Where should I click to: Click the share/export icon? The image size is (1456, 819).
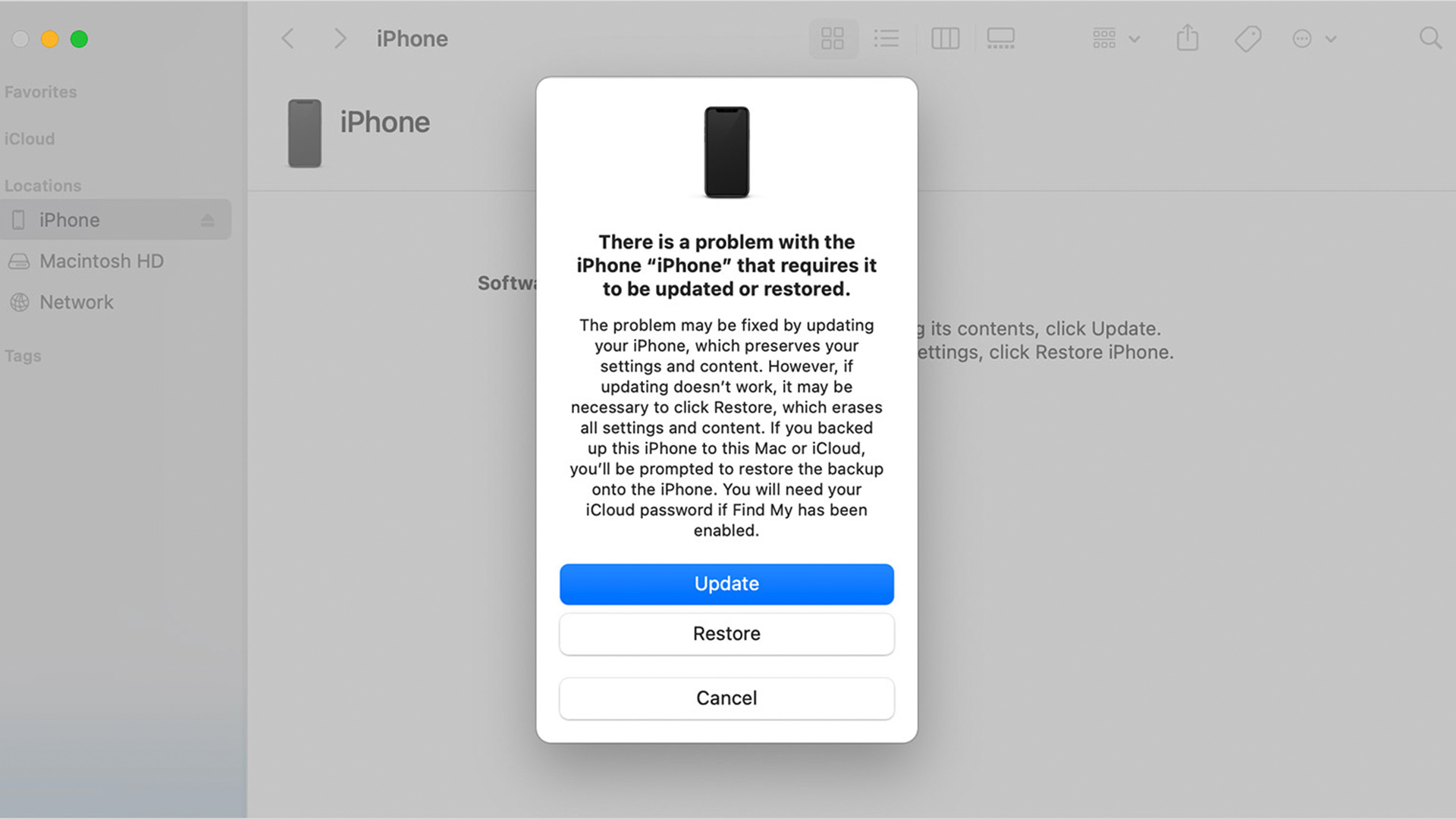point(1188,38)
